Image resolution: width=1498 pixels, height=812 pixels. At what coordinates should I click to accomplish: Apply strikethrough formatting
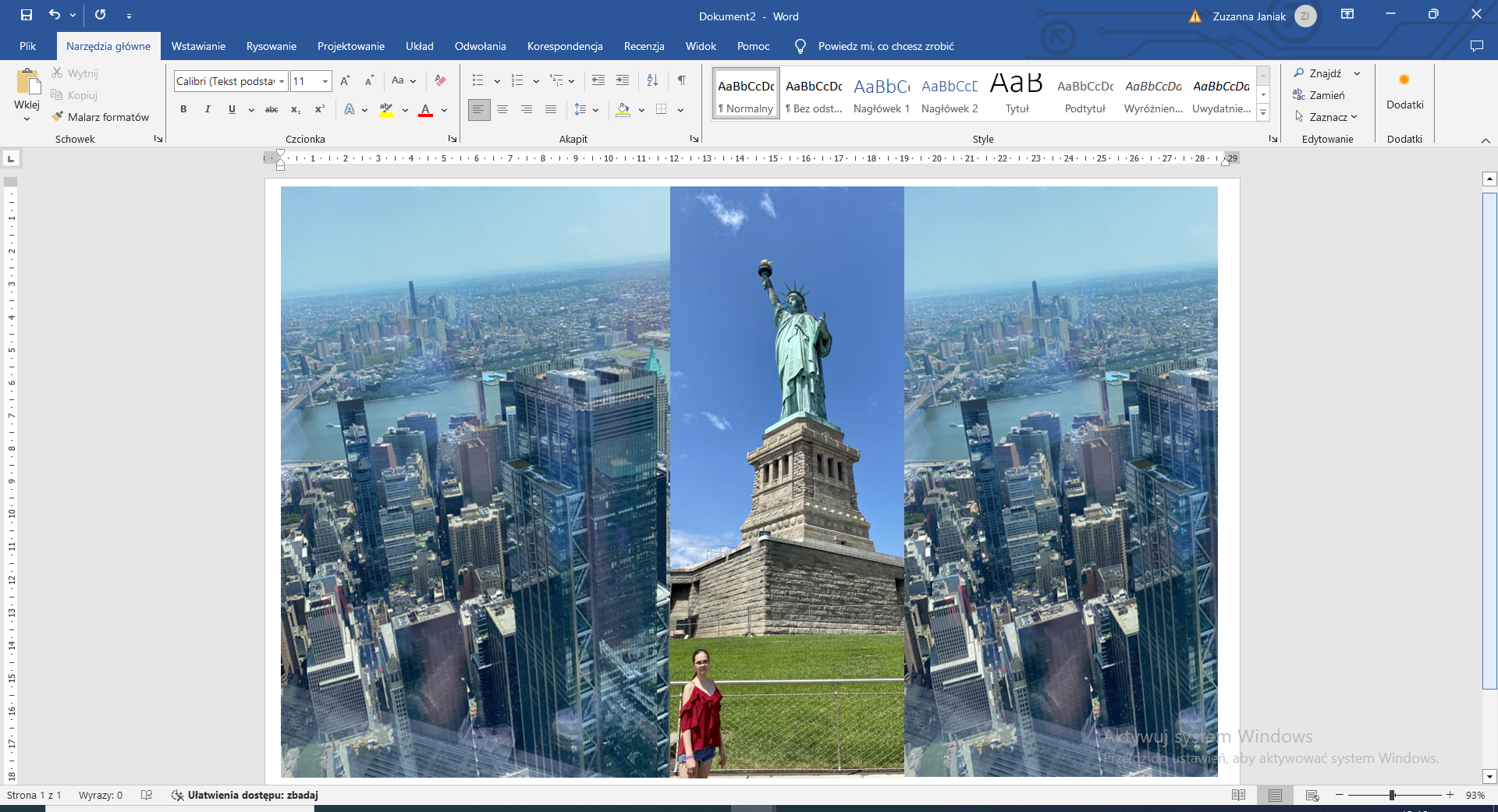(272, 110)
